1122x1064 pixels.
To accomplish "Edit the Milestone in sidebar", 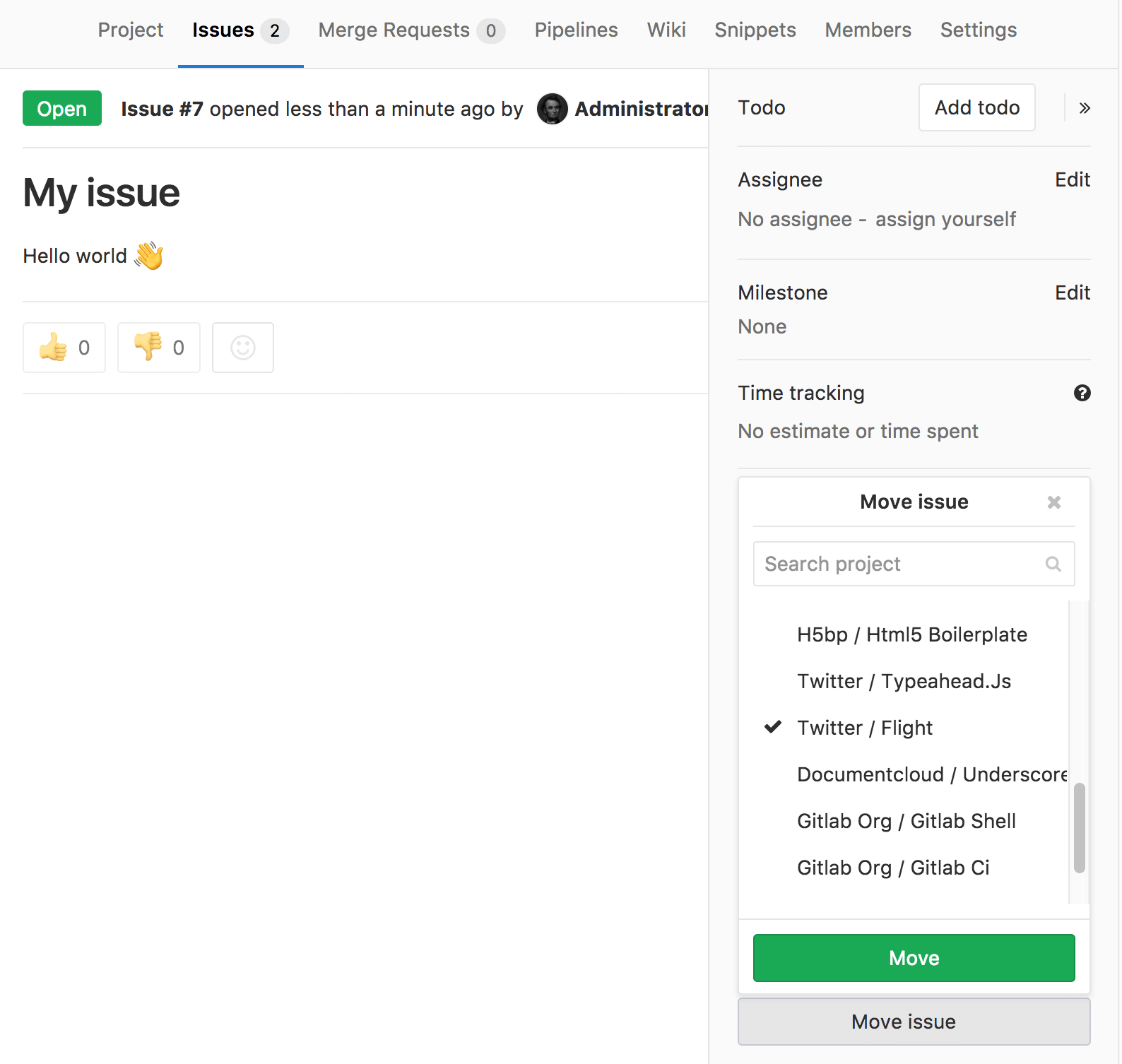I will 1072,292.
